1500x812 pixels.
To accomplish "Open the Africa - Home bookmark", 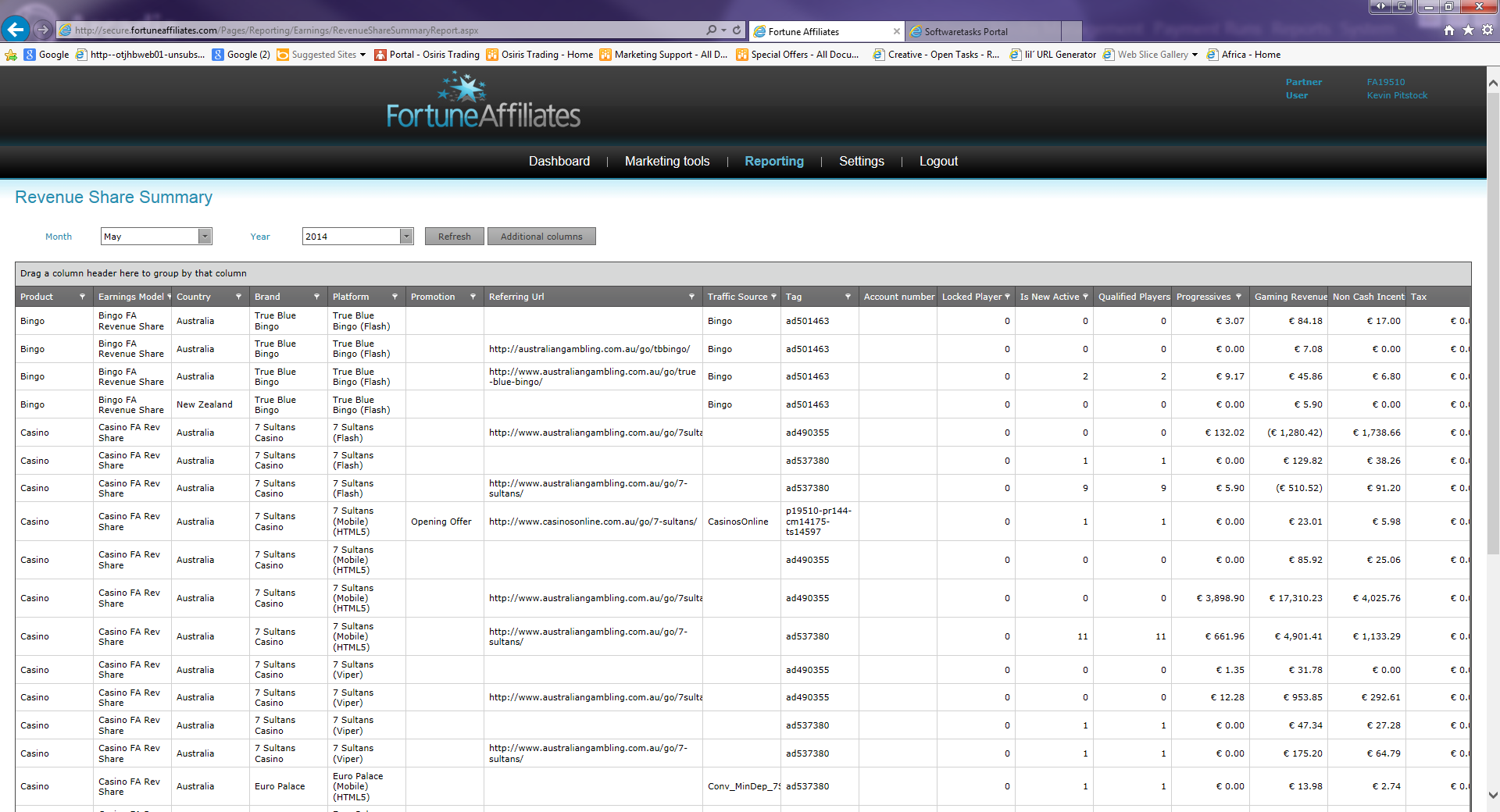I will (1244, 55).
